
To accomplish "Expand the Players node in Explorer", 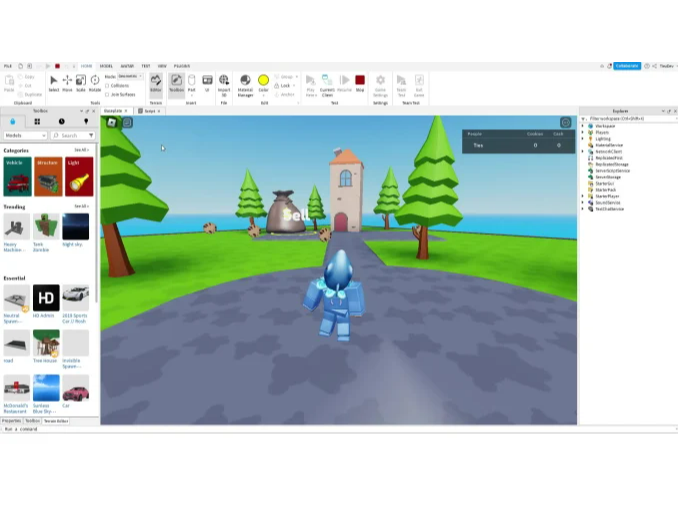I will pyautogui.click(x=582, y=132).
